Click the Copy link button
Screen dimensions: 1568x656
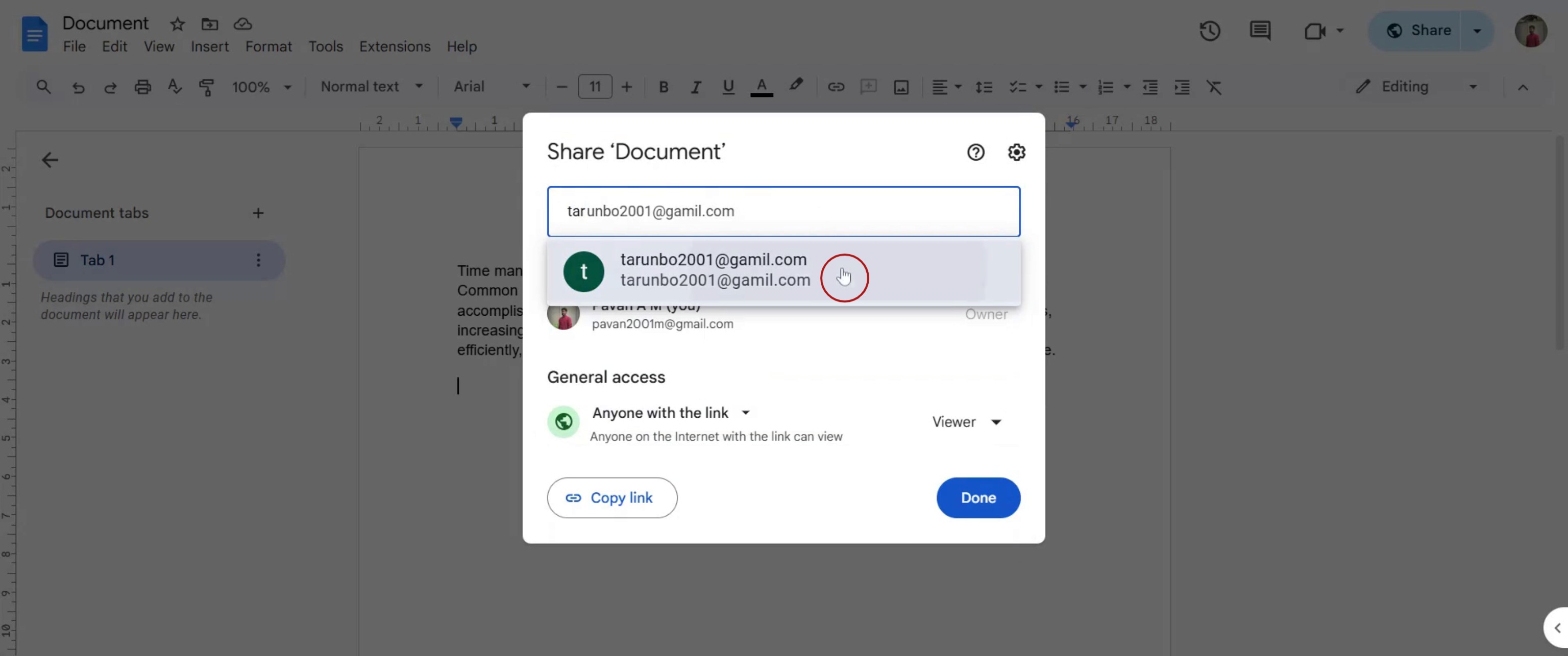pyautogui.click(x=611, y=498)
